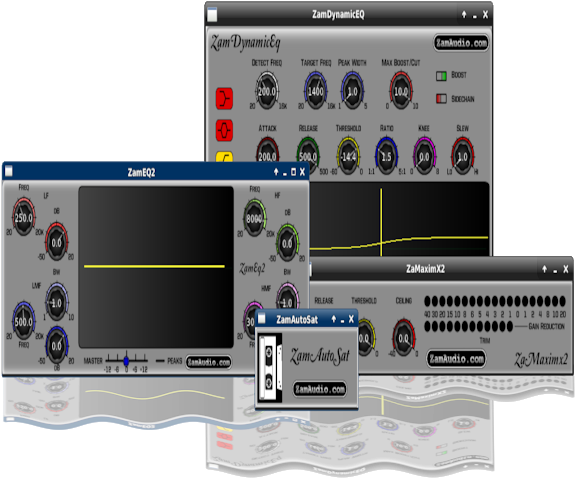Screen dimensions: 575x478
Task: Click the Target Freq knob showing 1400
Action: [315, 91]
